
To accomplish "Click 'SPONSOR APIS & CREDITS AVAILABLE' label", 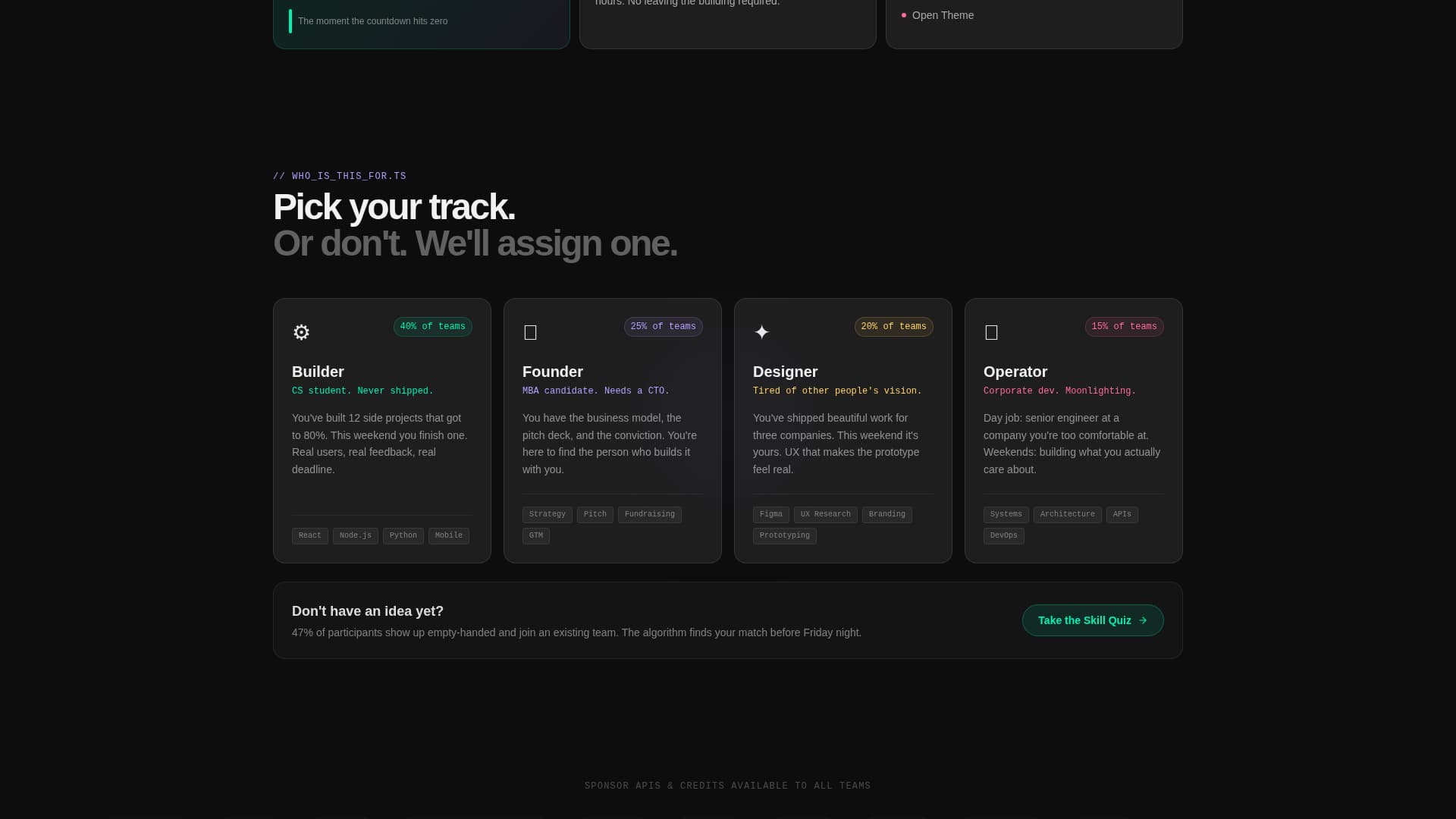I will pyautogui.click(x=728, y=786).
